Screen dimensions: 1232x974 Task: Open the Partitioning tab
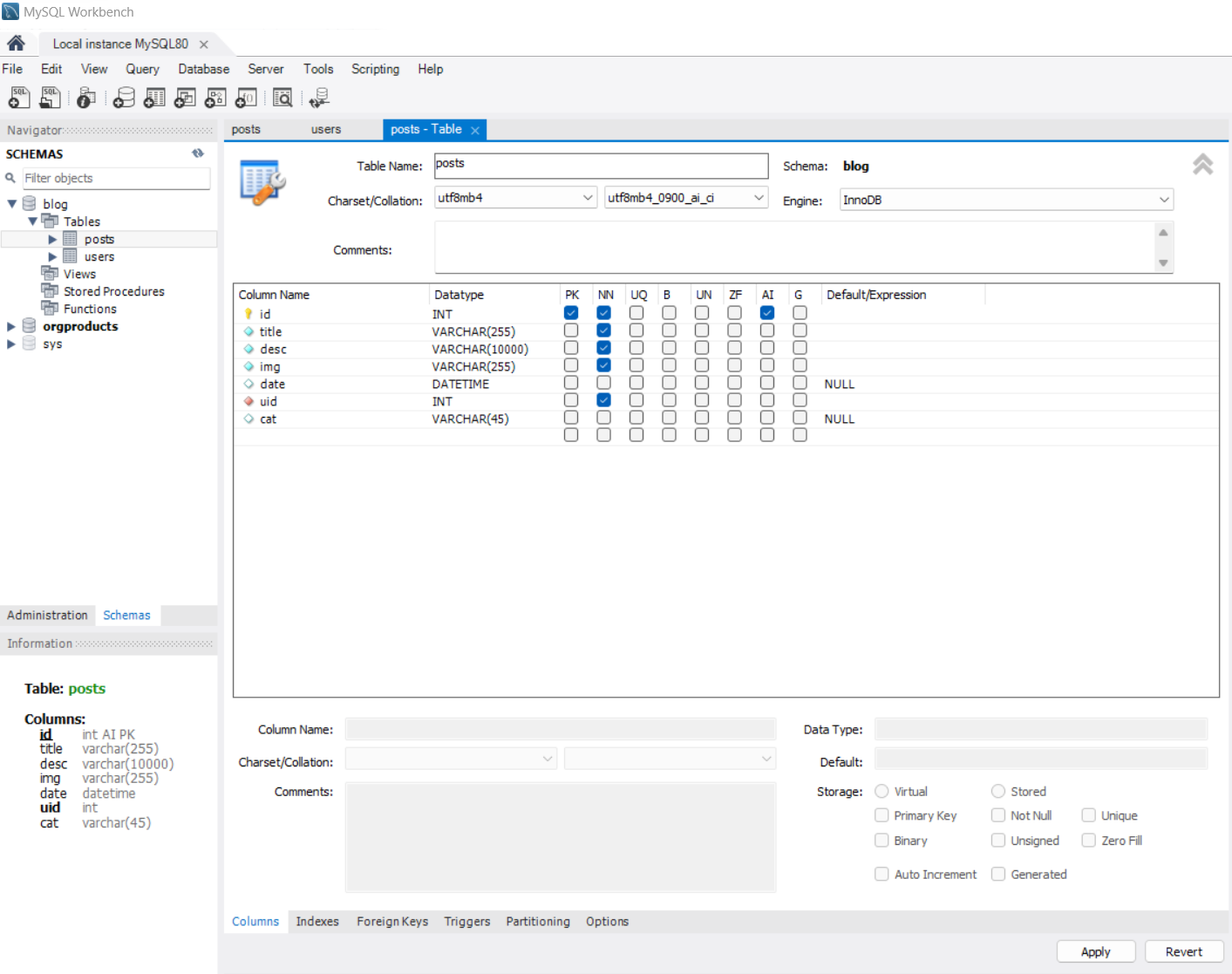(x=538, y=922)
